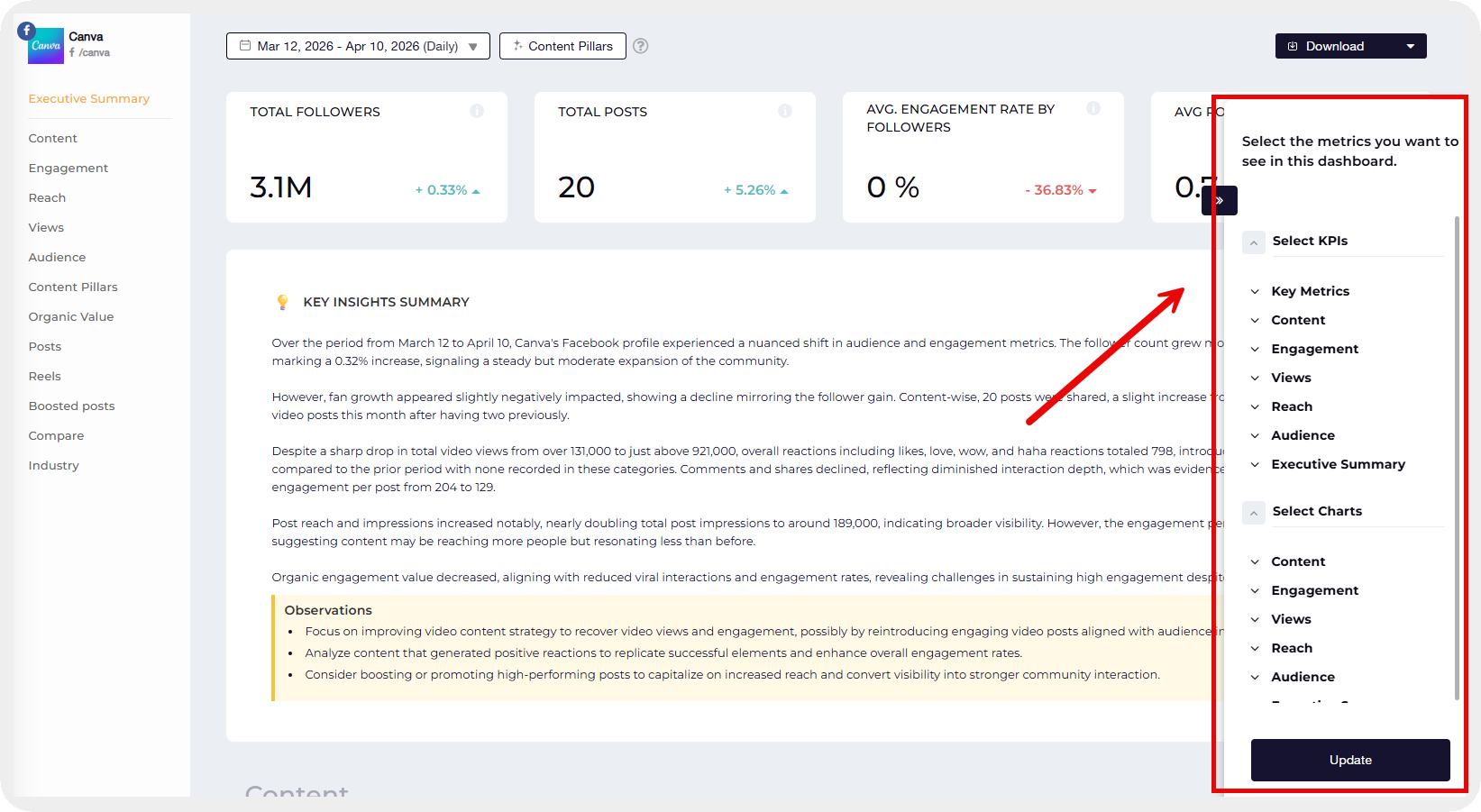Image resolution: width=1481 pixels, height=812 pixels.
Task: Click the Facebook badge on profile logo
Action: (x=27, y=31)
